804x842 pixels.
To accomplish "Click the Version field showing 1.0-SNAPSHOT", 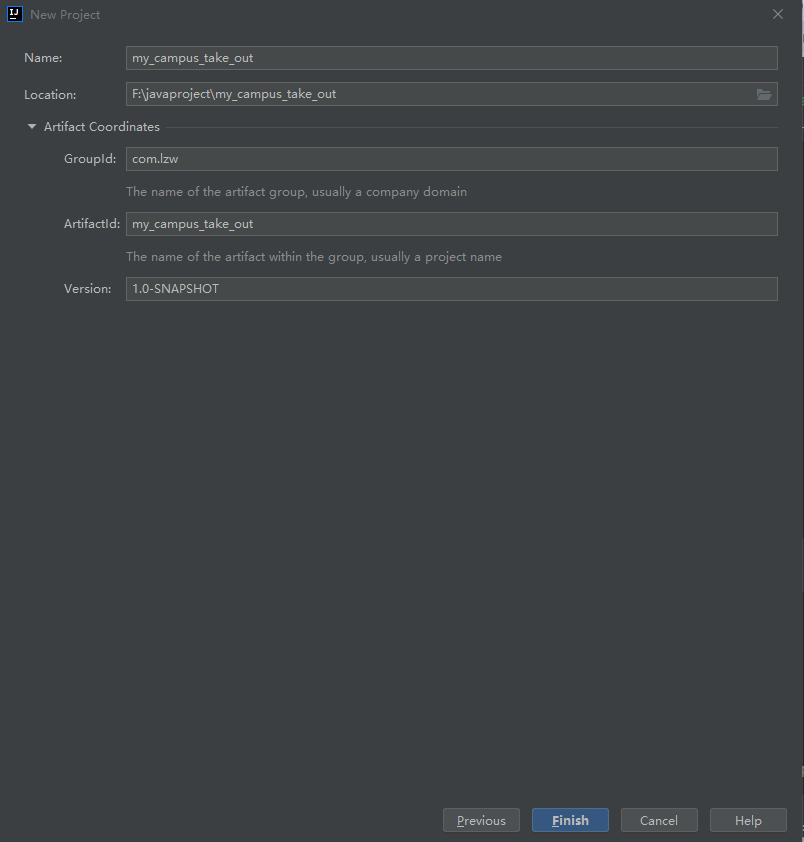I will click(451, 289).
